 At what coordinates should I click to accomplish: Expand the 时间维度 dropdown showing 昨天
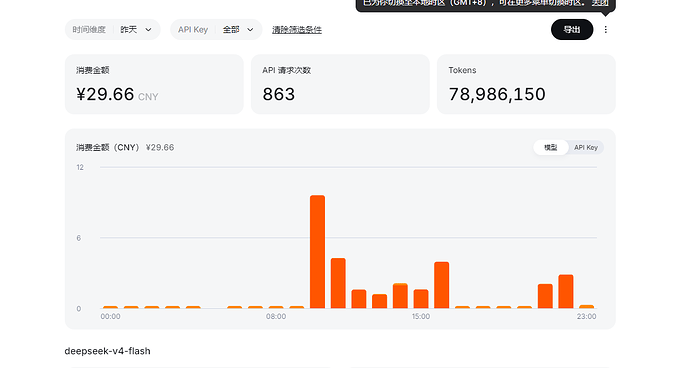pos(113,29)
